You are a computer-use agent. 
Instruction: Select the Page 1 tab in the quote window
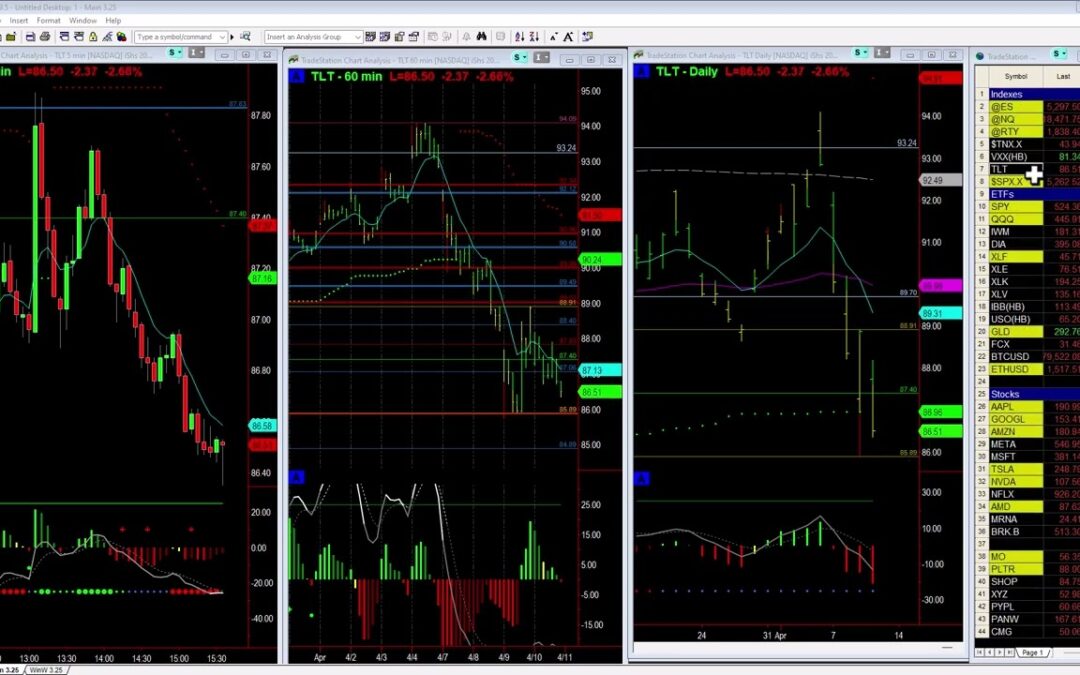1035,652
